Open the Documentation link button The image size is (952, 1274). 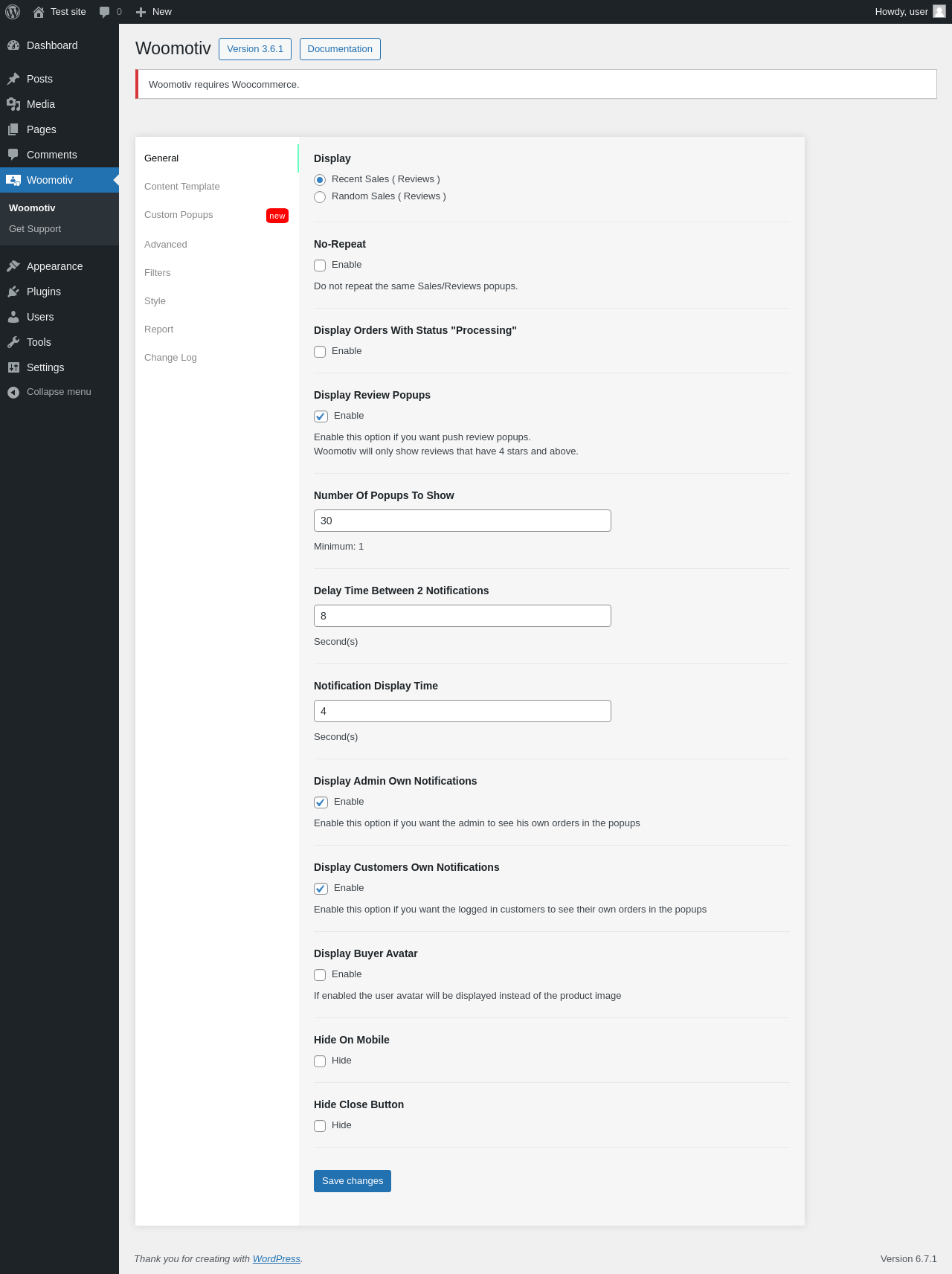pos(340,49)
